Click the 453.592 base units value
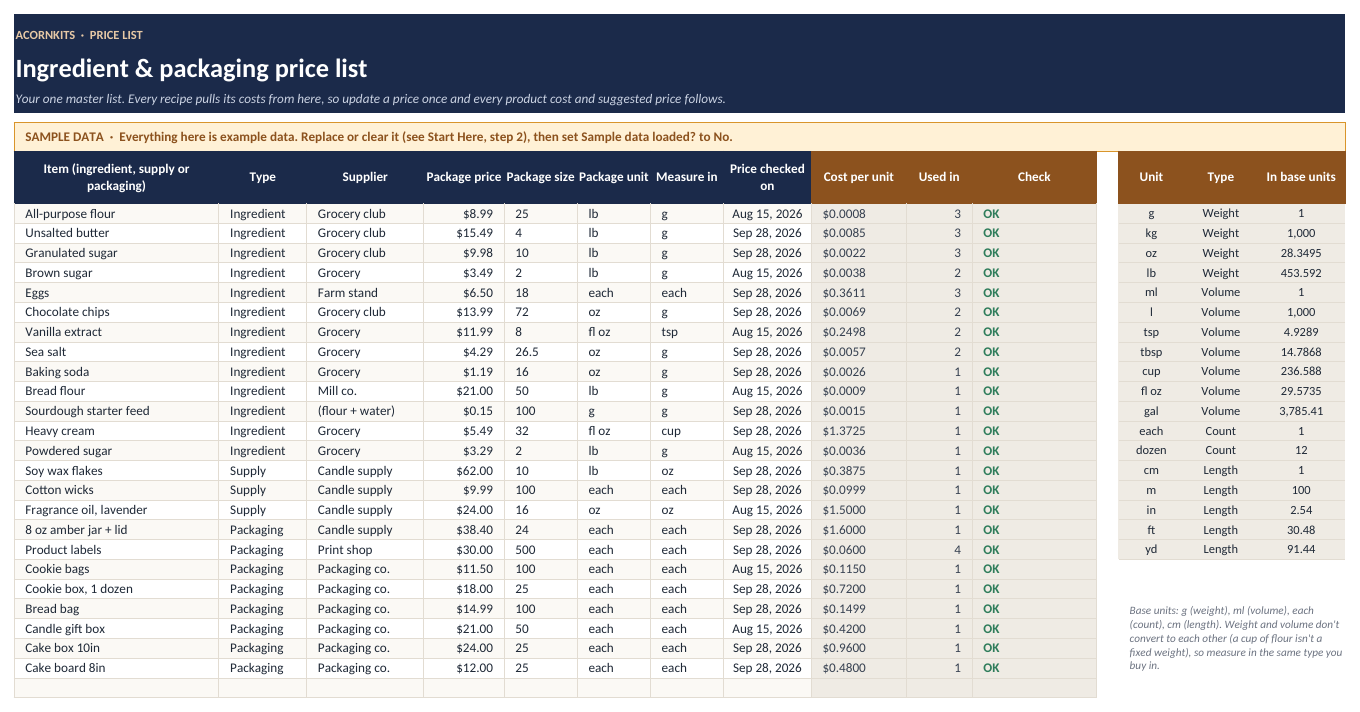The width and height of the screenshot is (1360, 712). click(x=1301, y=273)
